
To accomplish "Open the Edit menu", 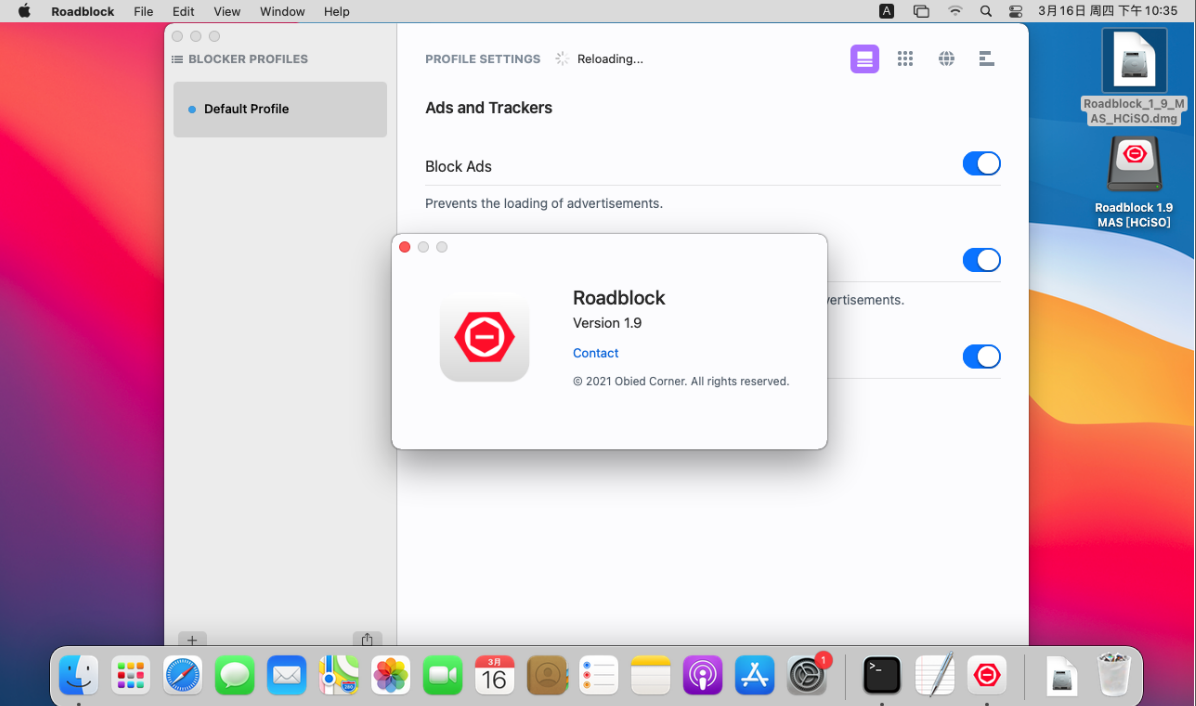I will point(183,11).
